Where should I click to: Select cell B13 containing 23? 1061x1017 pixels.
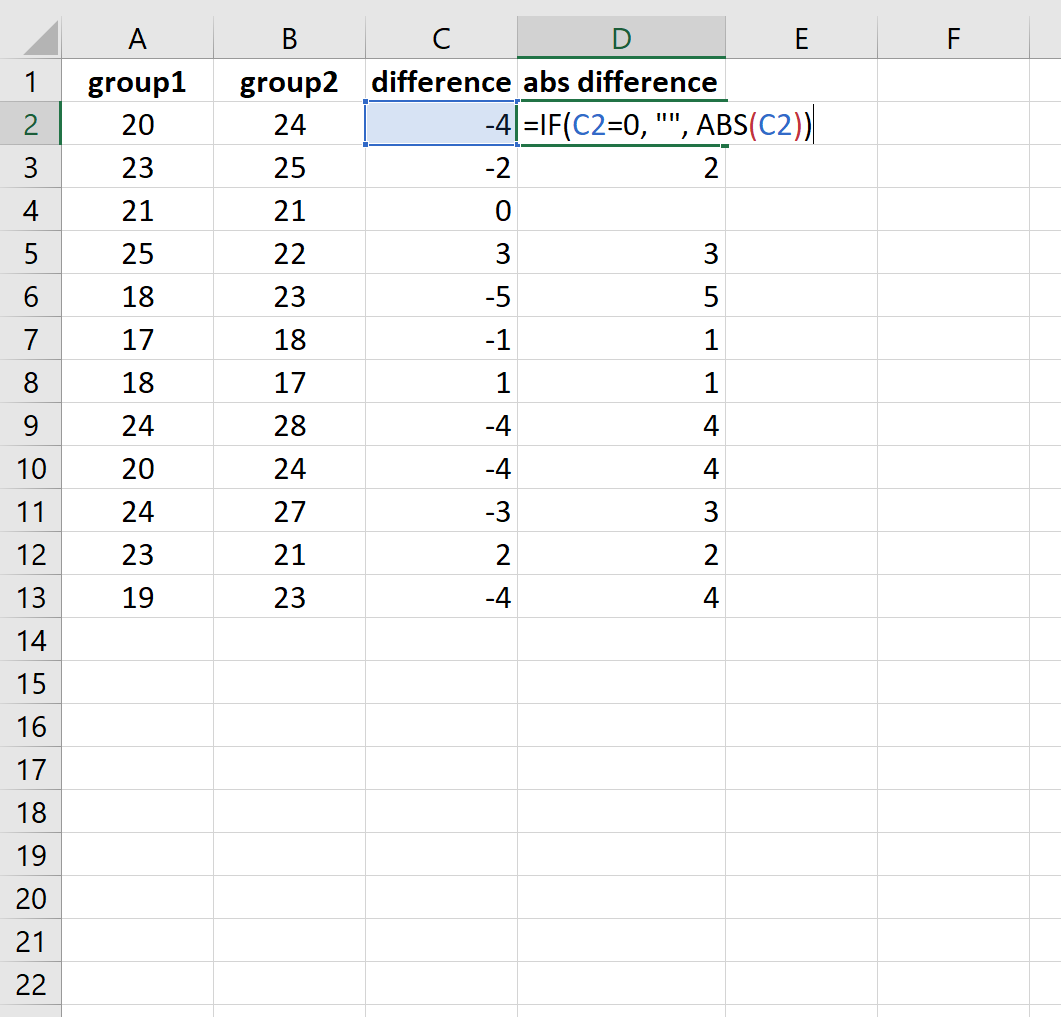(289, 597)
